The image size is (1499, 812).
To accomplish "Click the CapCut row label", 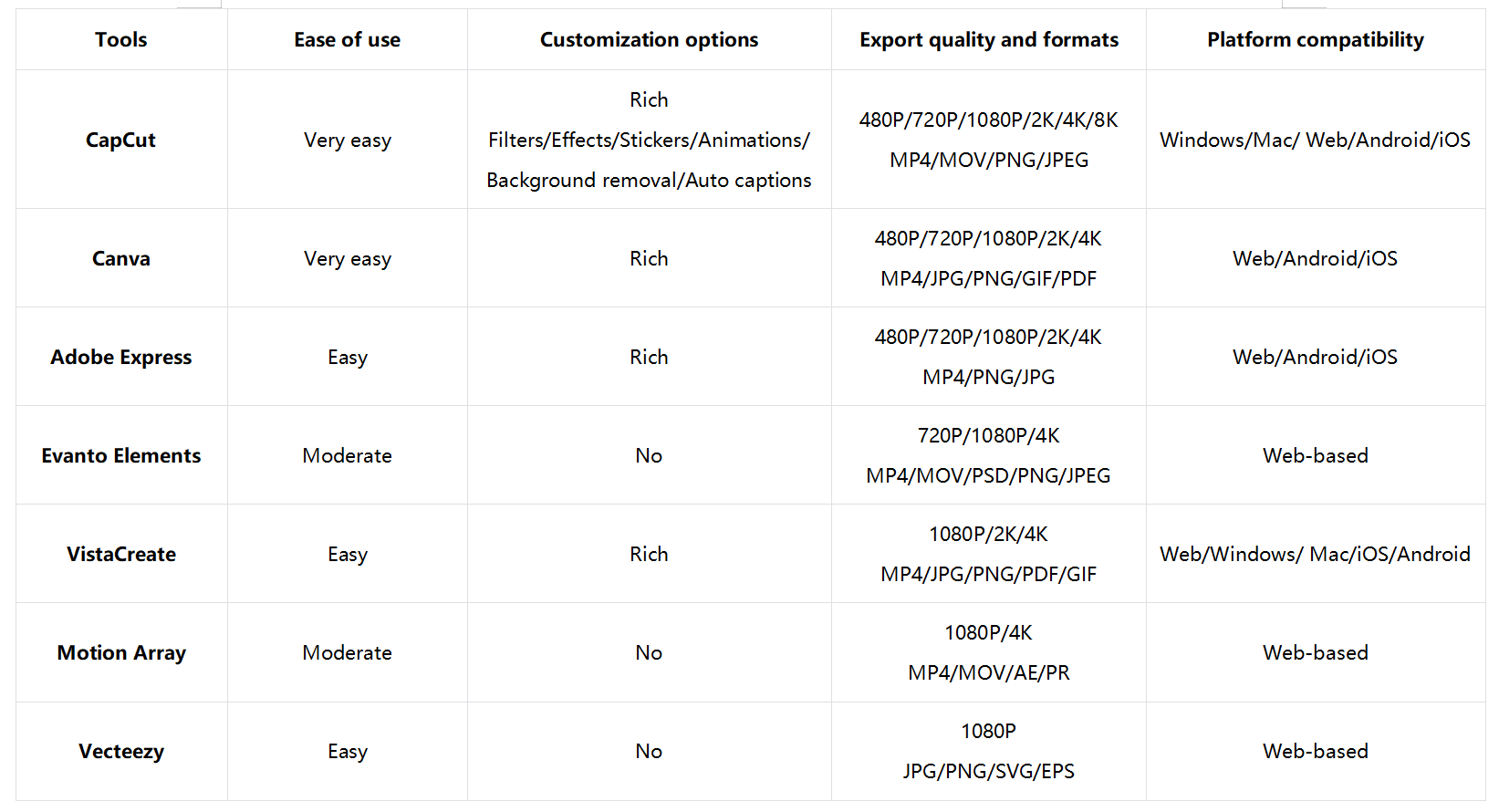I will [x=121, y=141].
